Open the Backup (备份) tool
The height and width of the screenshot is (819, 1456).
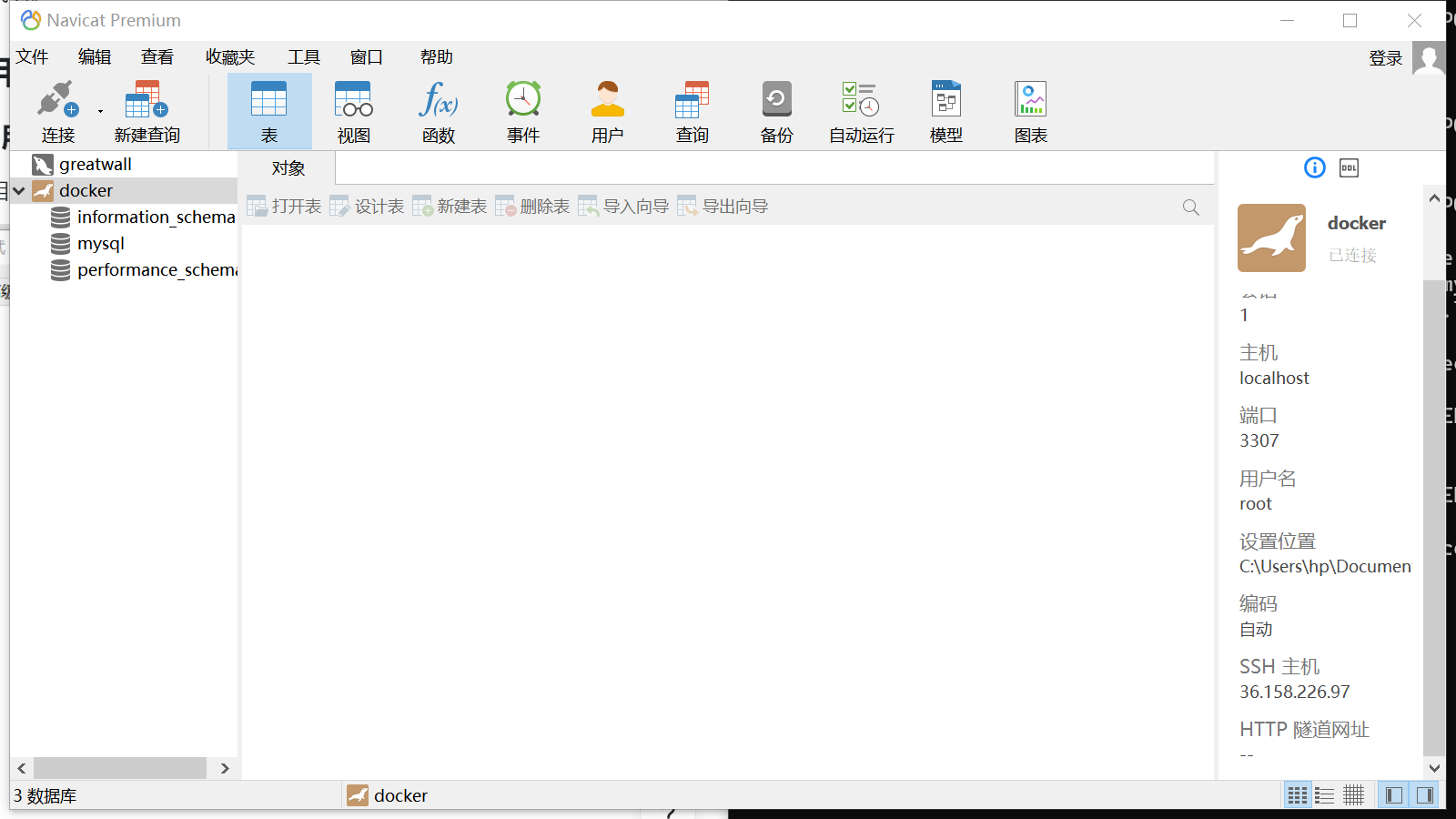click(776, 112)
